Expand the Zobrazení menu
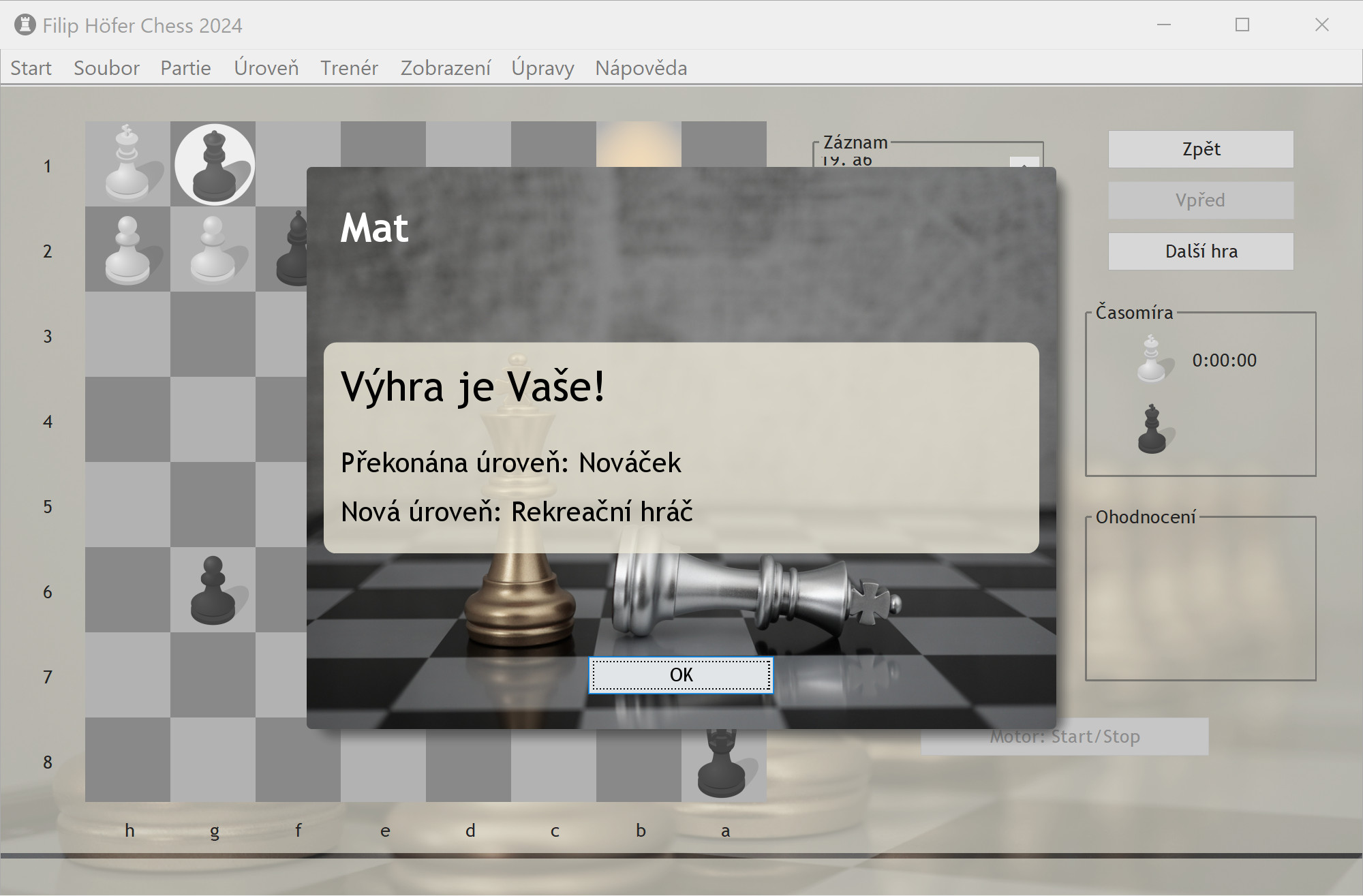The width and height of the screenshot is (1363, 896). click(x=445, y=68)
